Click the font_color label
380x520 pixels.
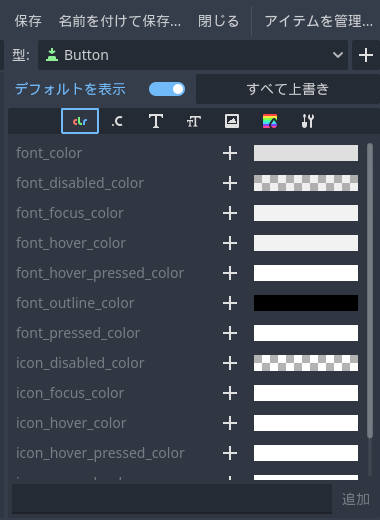tap(49, 153)
